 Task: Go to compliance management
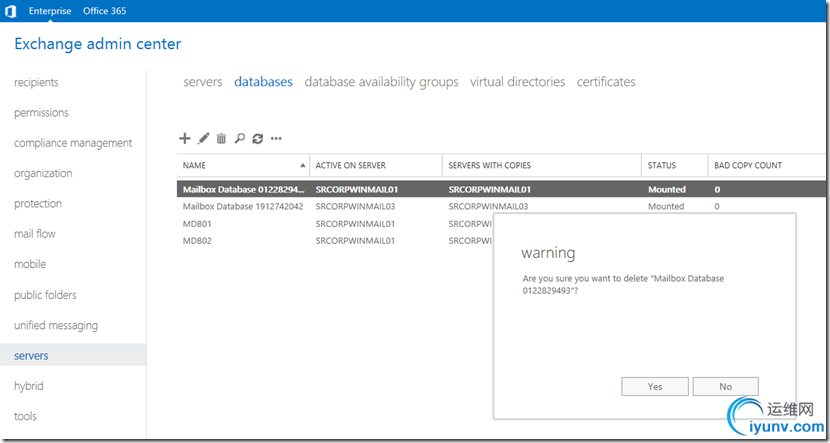tap(73, 143)
